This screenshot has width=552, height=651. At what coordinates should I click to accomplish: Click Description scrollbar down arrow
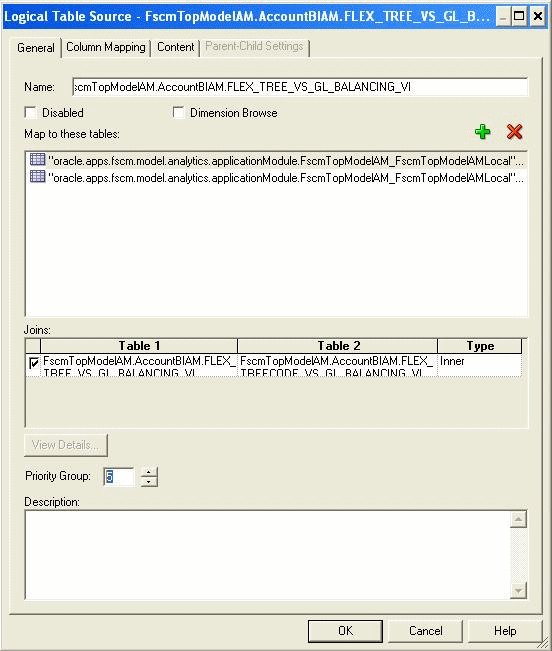[518, 590]
